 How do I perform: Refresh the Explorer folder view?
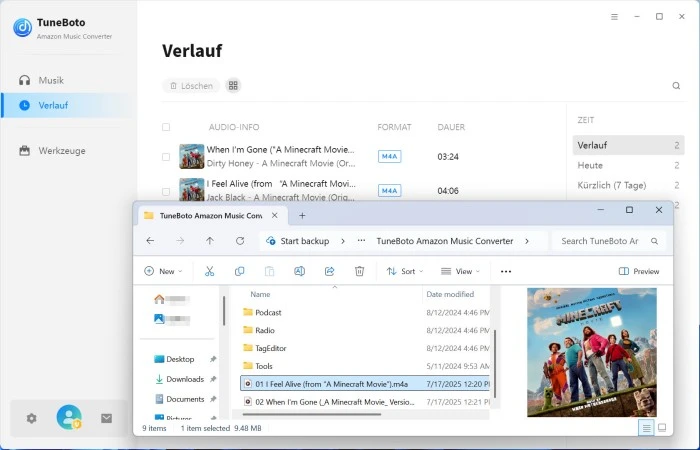pyautogui.click(x=240, y=241)
